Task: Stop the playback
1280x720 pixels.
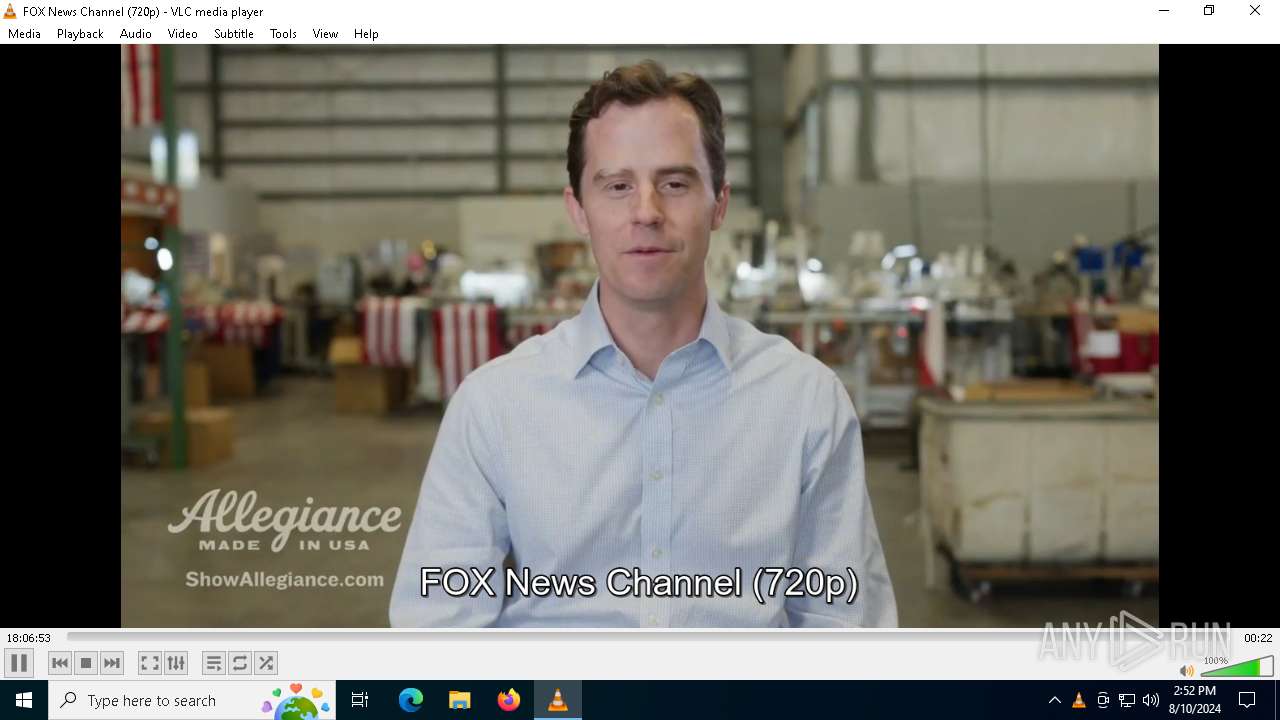Action: tap(86, 663)
